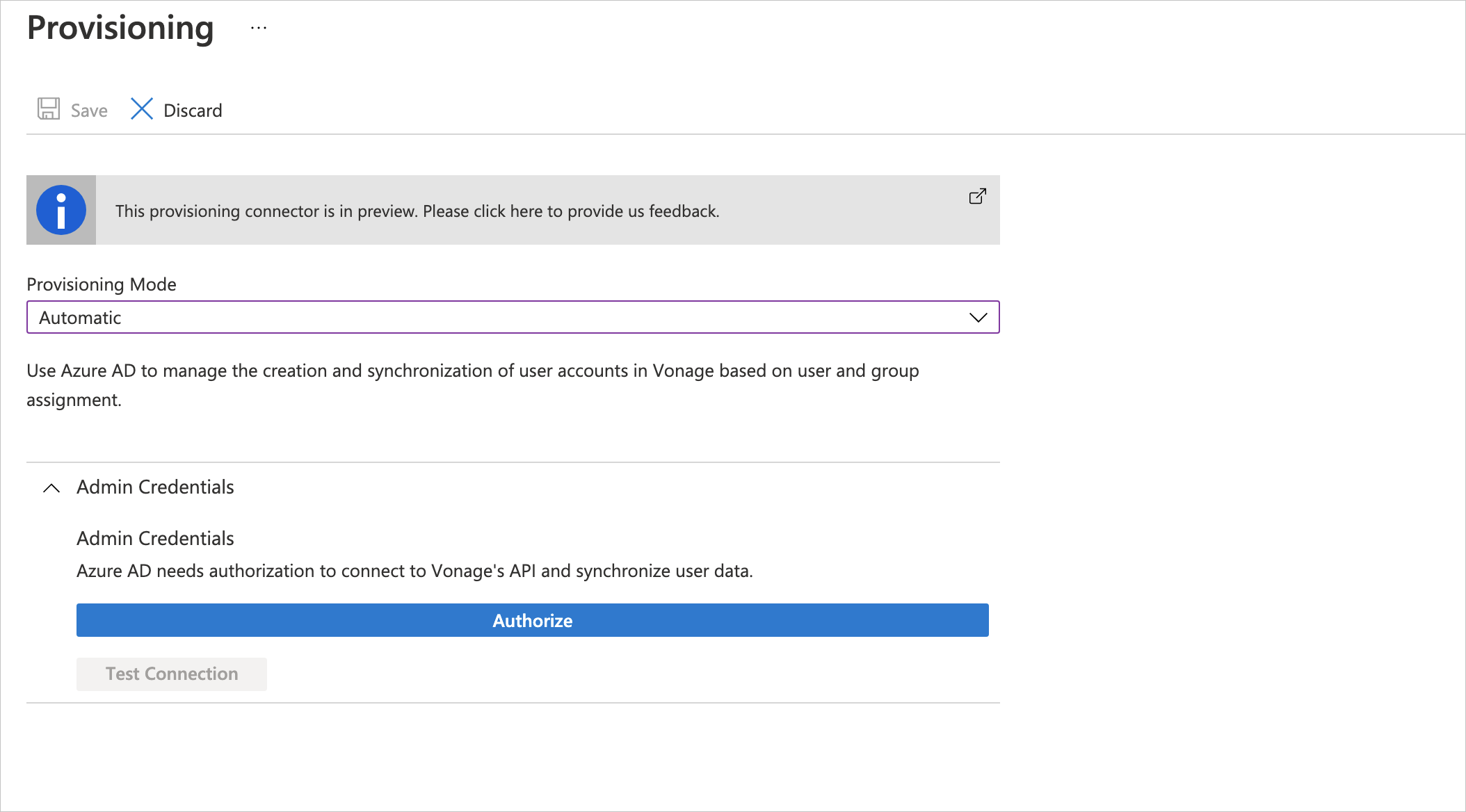Click the Authorize button
Image resolution: width=1466 pixels, height=812 pixels.
click(533, 620)
